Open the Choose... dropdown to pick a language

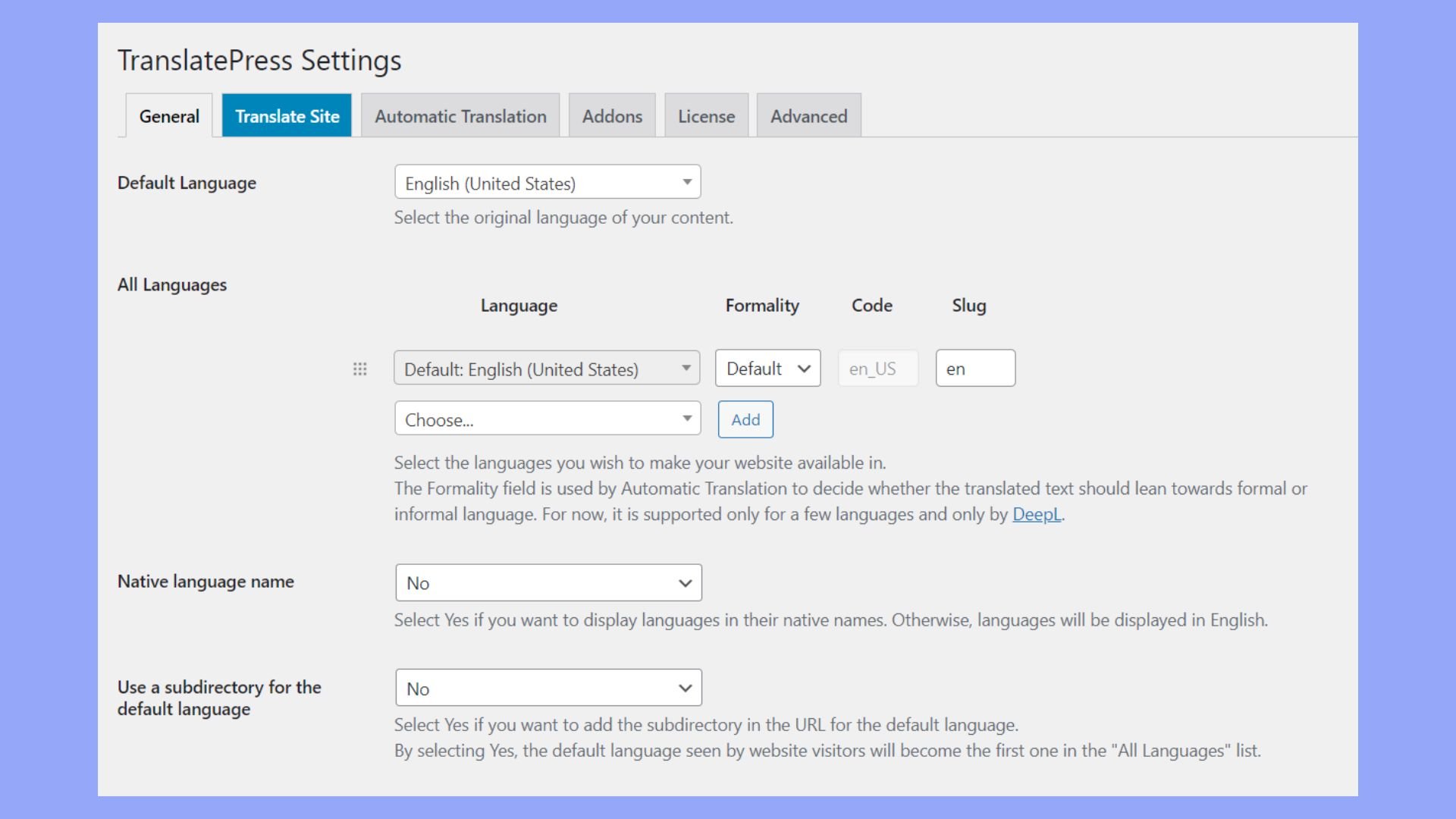[x=546, y=418]
